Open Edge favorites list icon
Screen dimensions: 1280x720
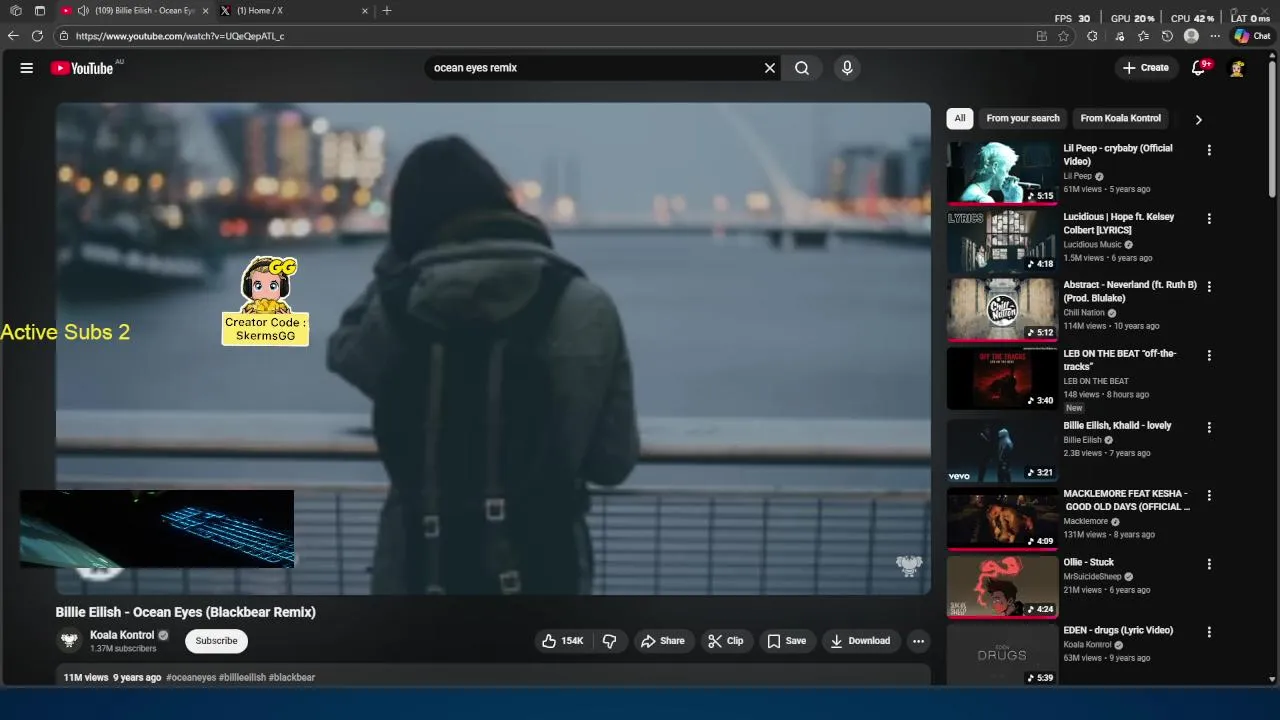point(1143,36)
